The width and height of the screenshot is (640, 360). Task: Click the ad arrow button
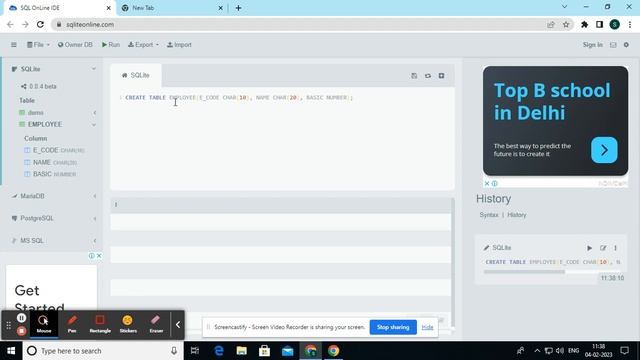pyautogui.click(x=604, y=150)
